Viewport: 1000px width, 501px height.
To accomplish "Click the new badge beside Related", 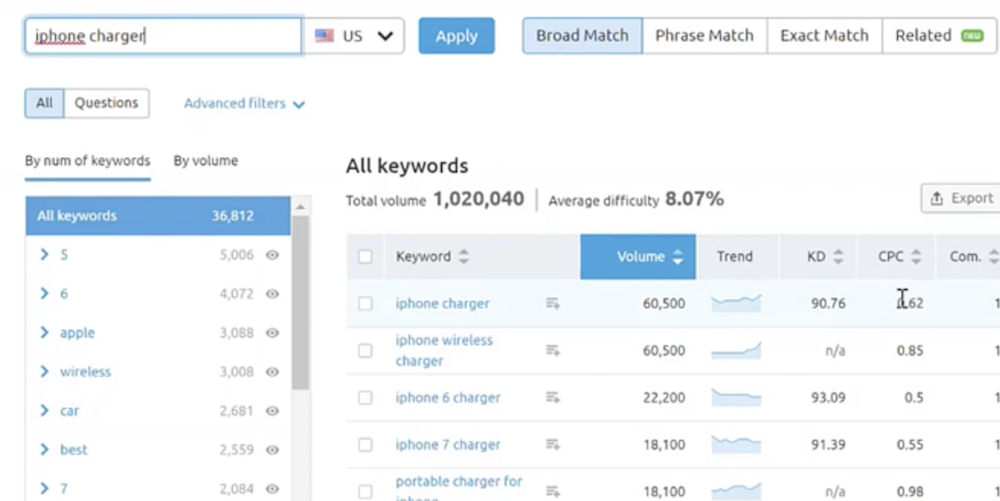I will point(972,36).
